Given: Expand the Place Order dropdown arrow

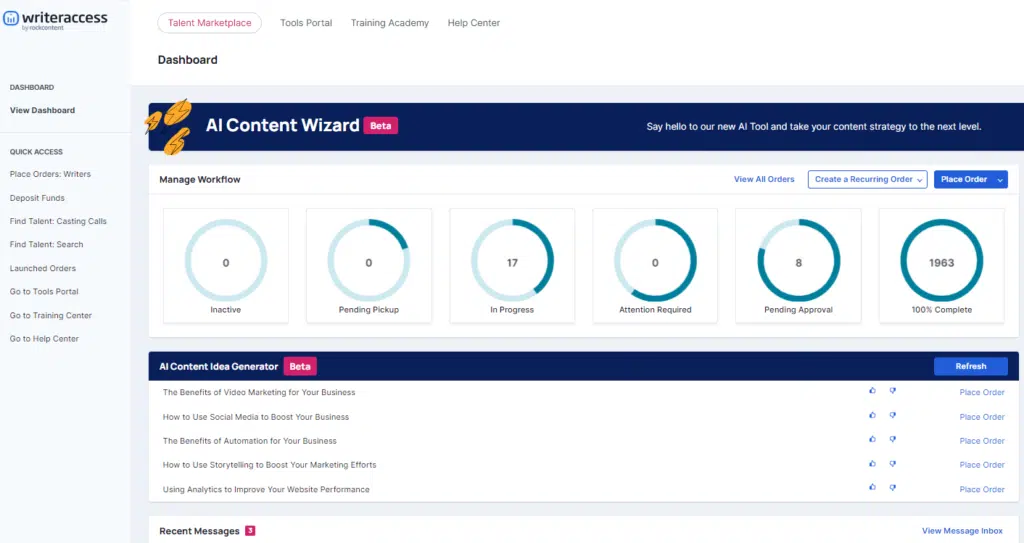Looking at the screenshot, I should pyautogui.click(x=1000, y=180).
